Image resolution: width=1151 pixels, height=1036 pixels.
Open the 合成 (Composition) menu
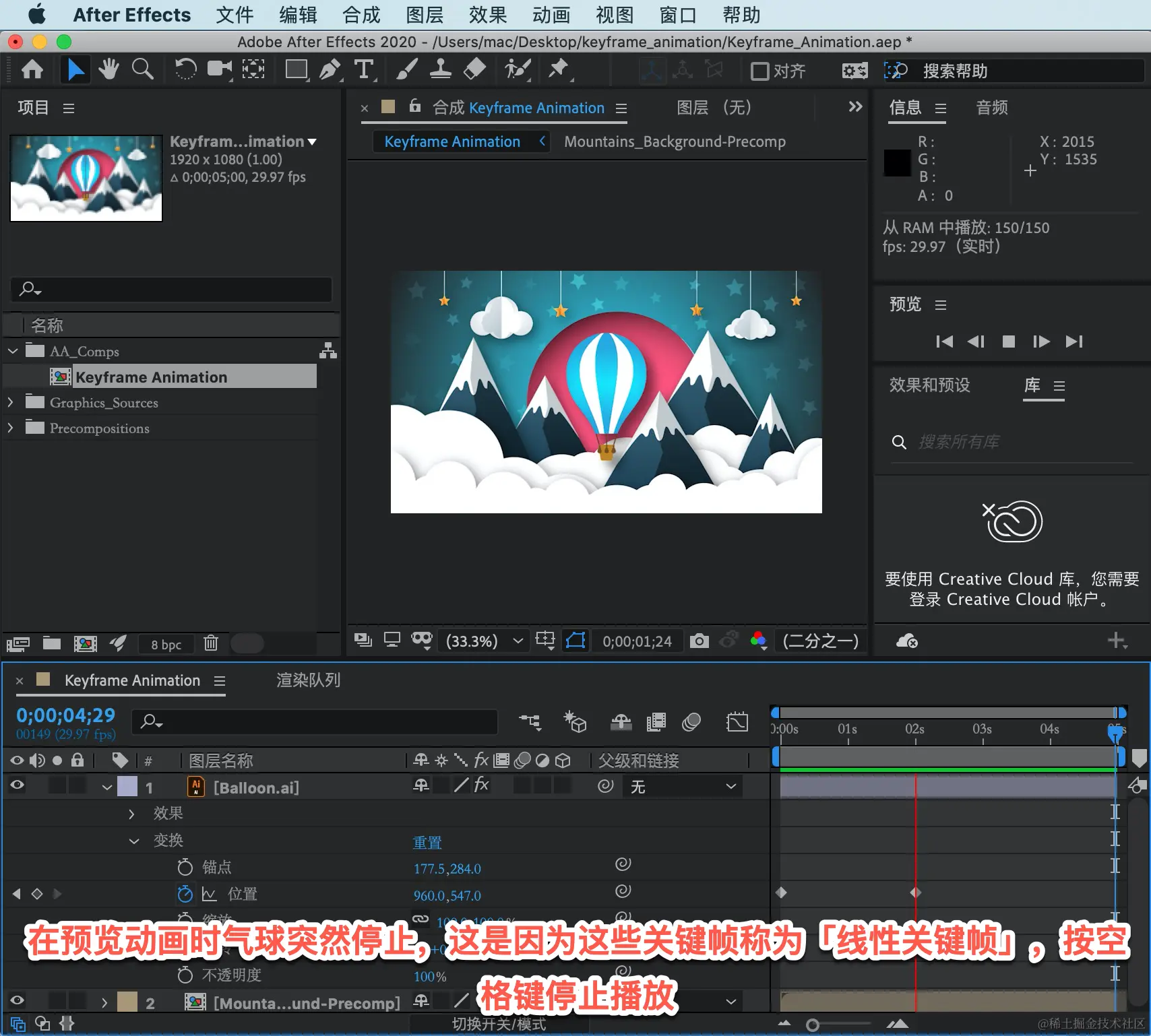tap(361, 15)
